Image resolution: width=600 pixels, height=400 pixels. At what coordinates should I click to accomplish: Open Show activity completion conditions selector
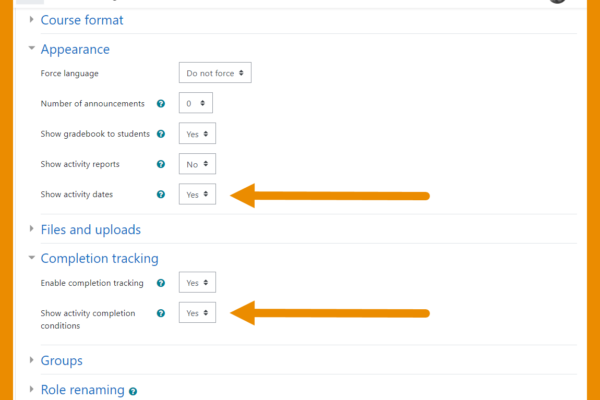197,313
